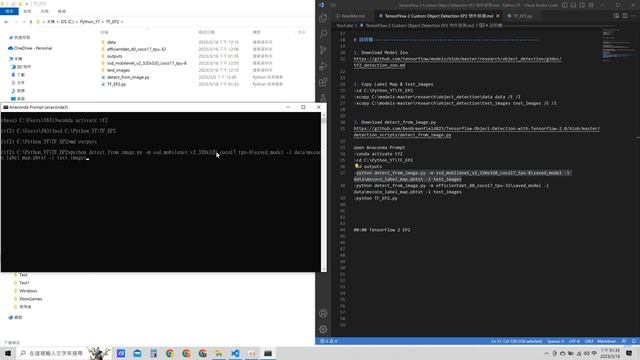Close the TensorFlow 2 Custom Object Detection tab

tap(498, 16)
